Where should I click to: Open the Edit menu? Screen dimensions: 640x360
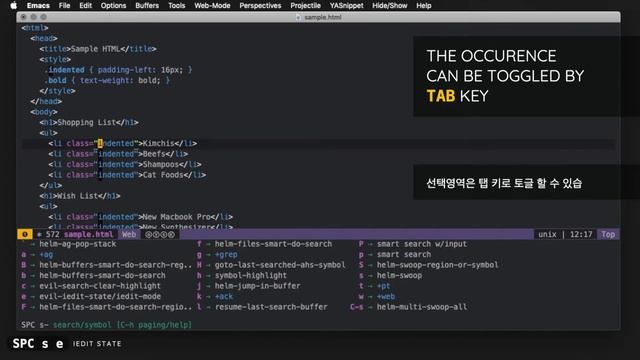[x=86, y=6]
